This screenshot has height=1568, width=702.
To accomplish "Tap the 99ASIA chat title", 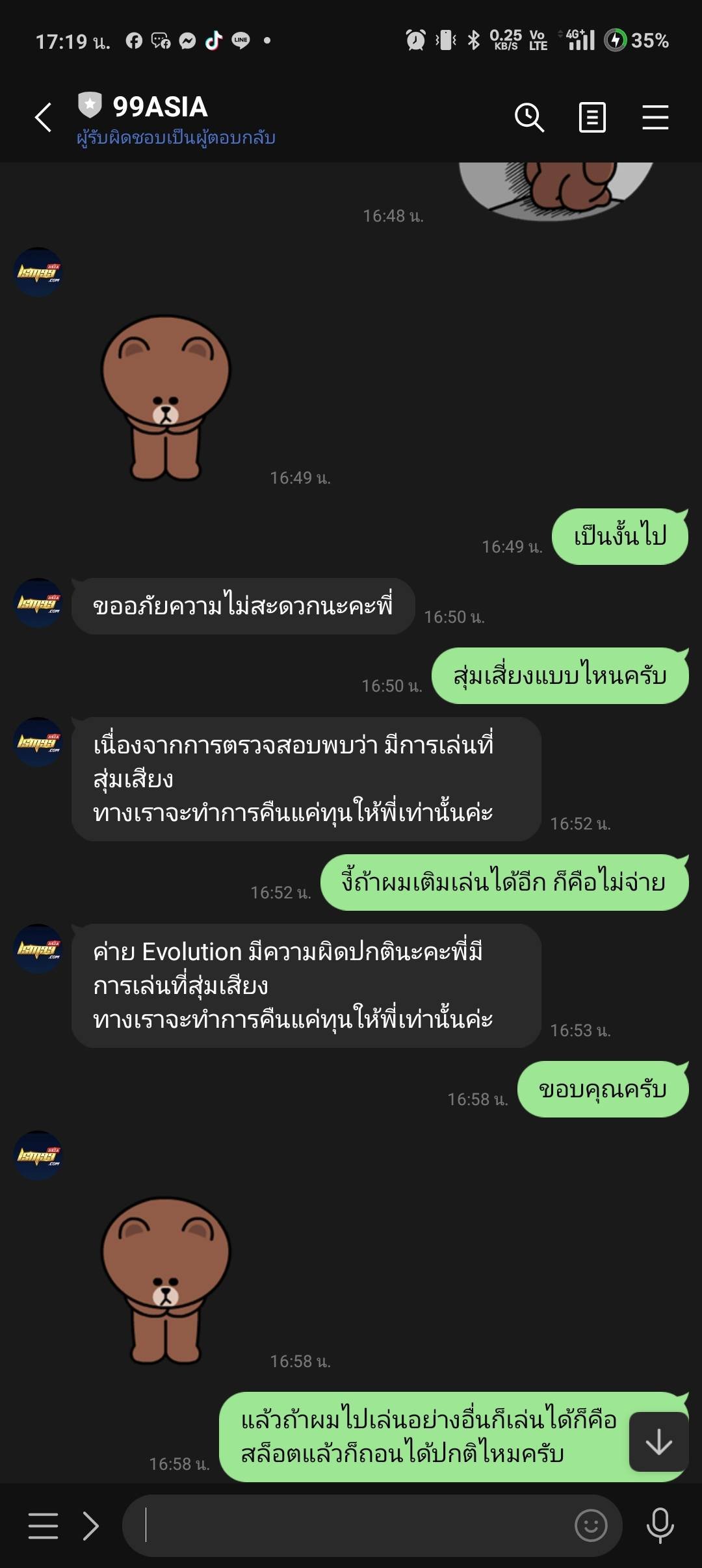I will click(x=160, y=107).
